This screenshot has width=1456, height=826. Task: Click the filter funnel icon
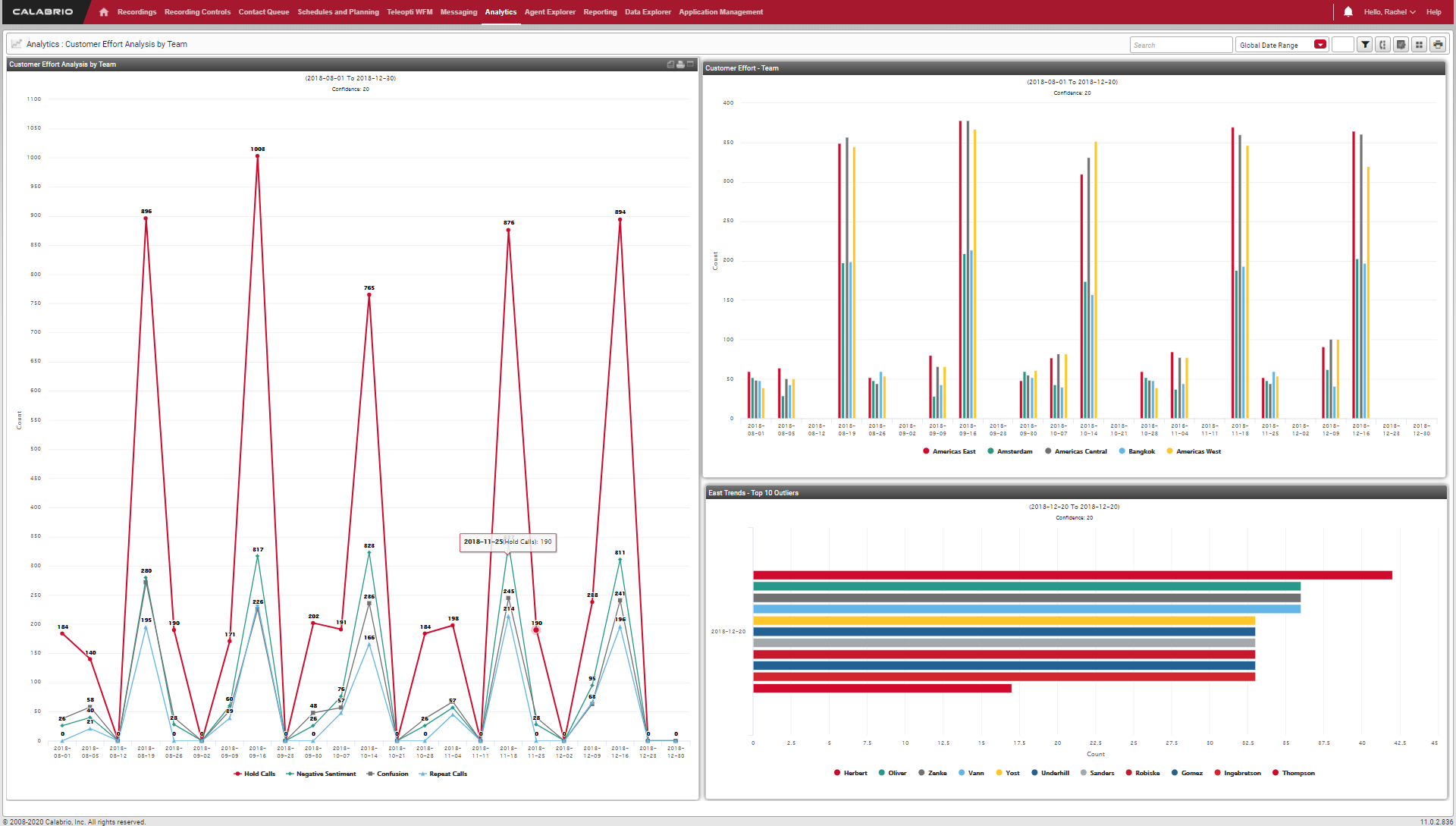(x=1365, y=45)
